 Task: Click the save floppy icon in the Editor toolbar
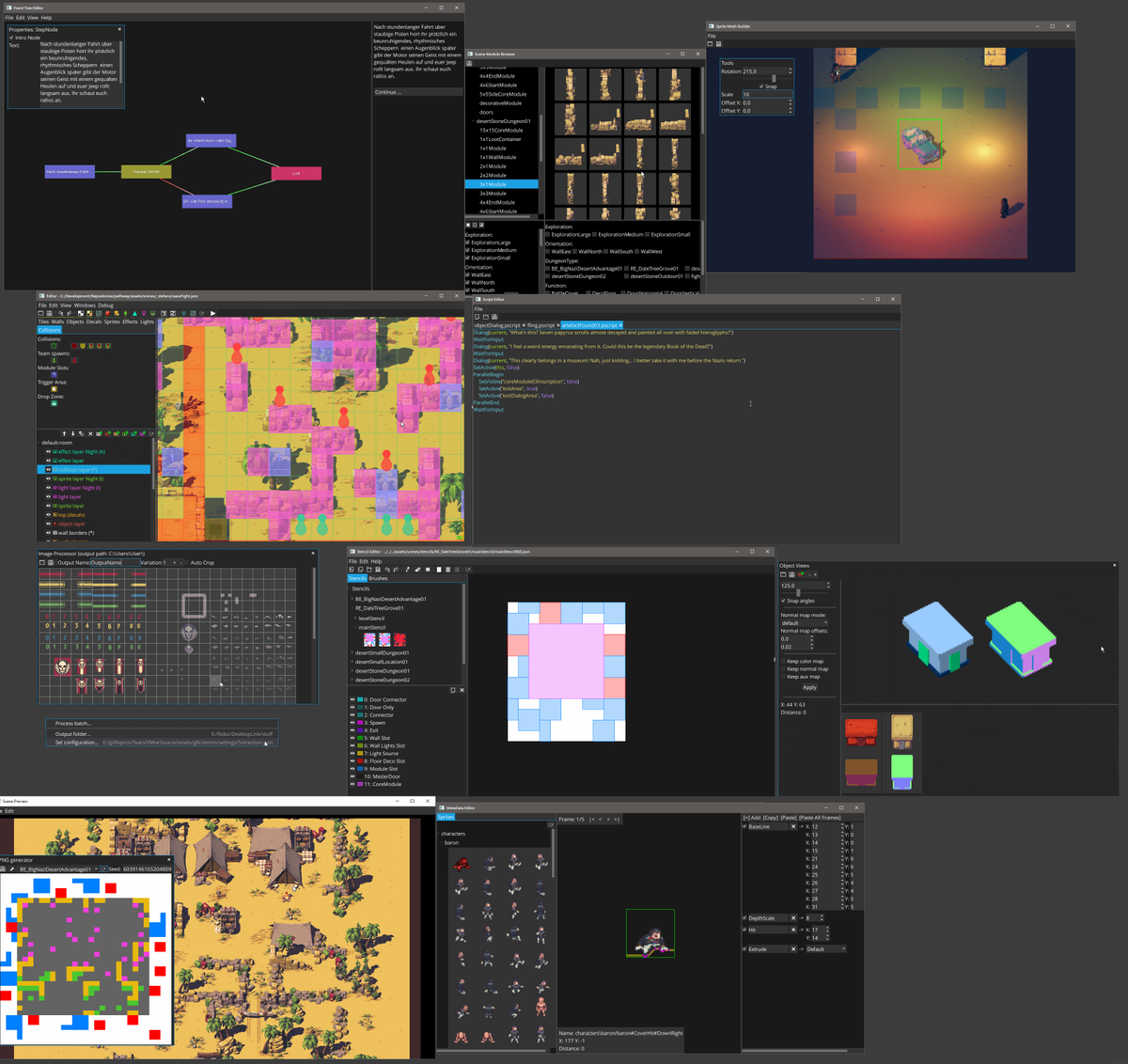[x=50, y=313]
